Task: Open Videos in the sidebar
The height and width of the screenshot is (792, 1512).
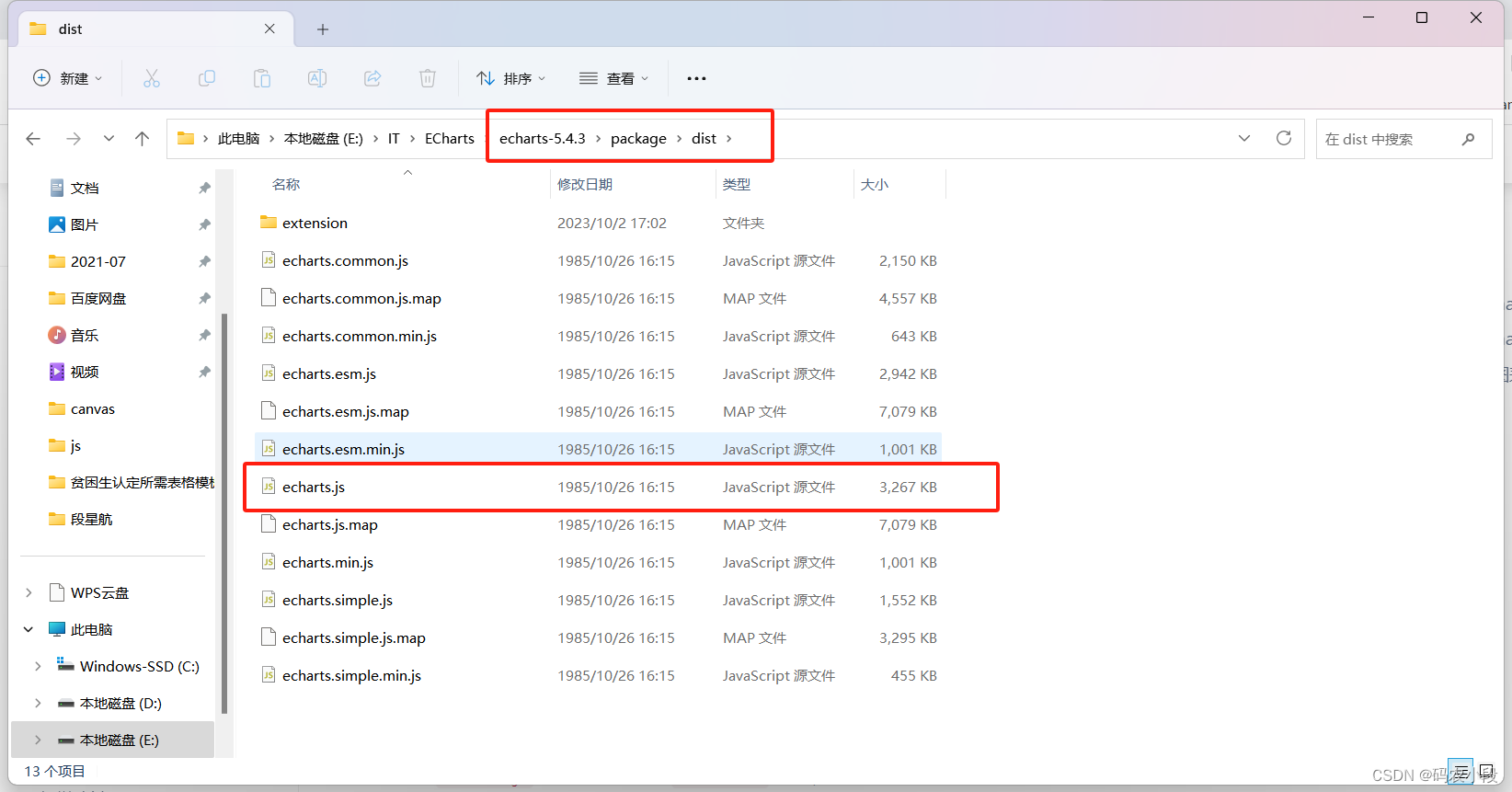Action: 85,372
